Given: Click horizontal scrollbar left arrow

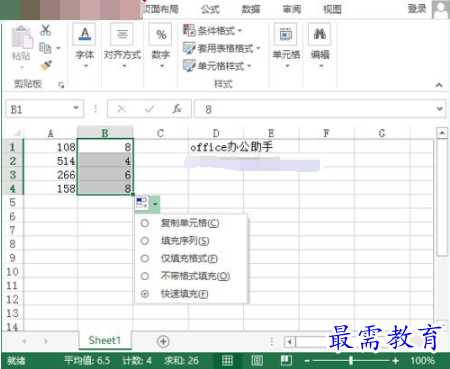Looking at the screenshot, I should point(289,342).
